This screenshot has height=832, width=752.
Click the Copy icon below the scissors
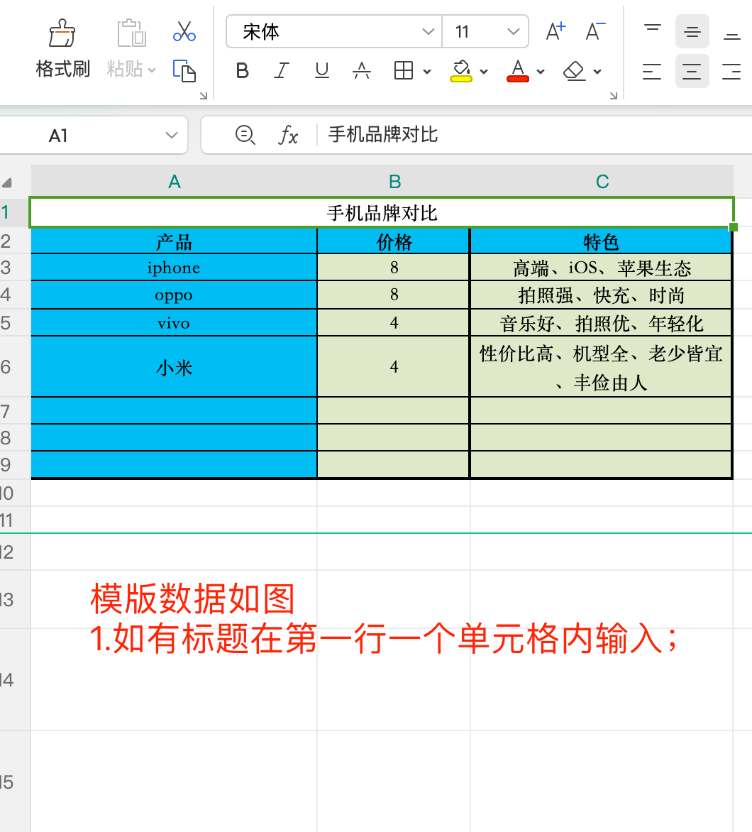[184, 70]
